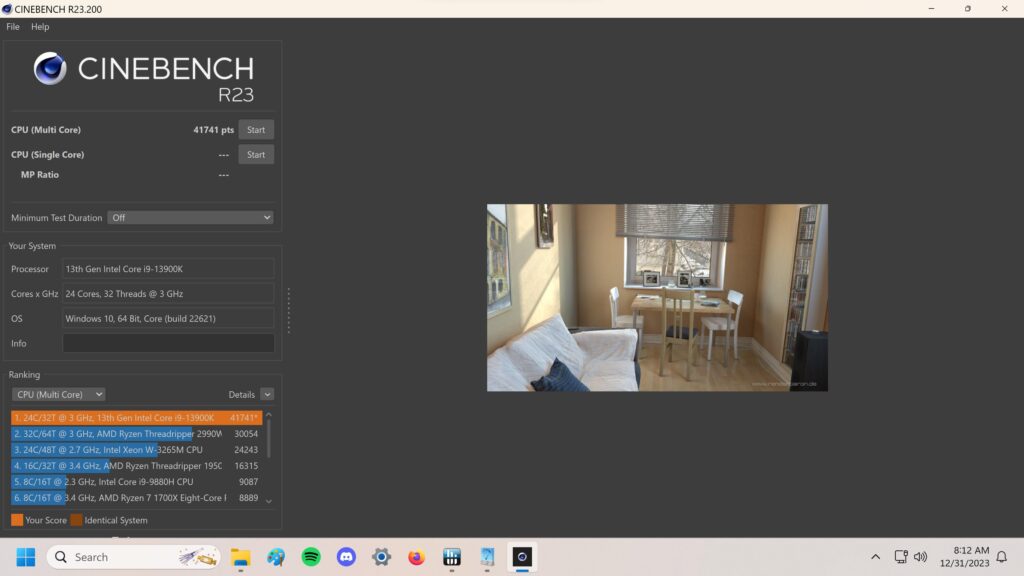Select ranking row 4 Threadripper 195C

pos(136,466)
